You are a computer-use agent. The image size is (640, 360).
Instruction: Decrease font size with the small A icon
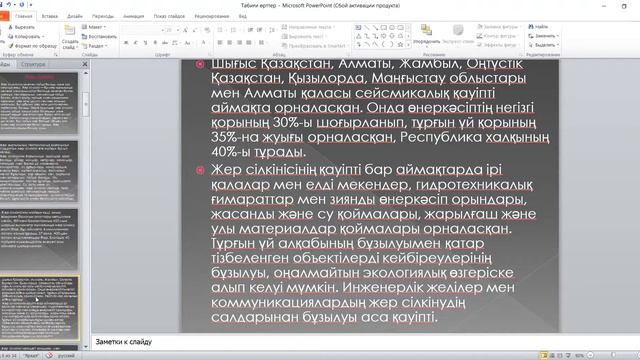pyautogui.click(x=195, y=30)
